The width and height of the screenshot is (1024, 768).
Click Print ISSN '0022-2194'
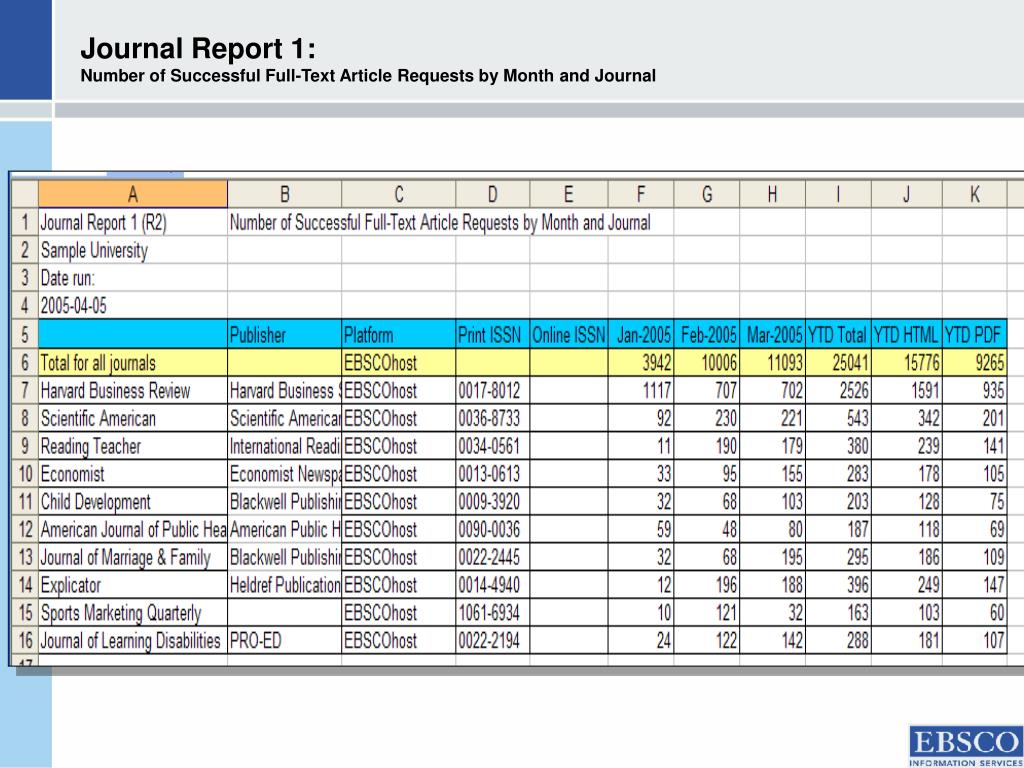pos(492,640)
